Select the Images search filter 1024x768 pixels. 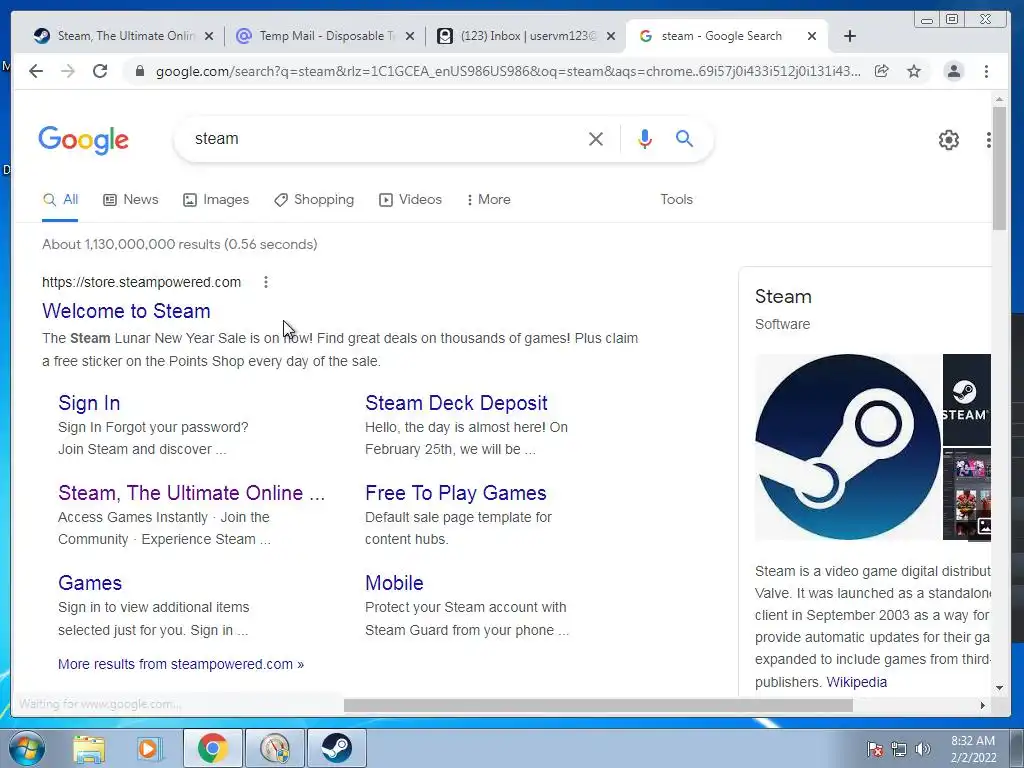tap(216, 199)
